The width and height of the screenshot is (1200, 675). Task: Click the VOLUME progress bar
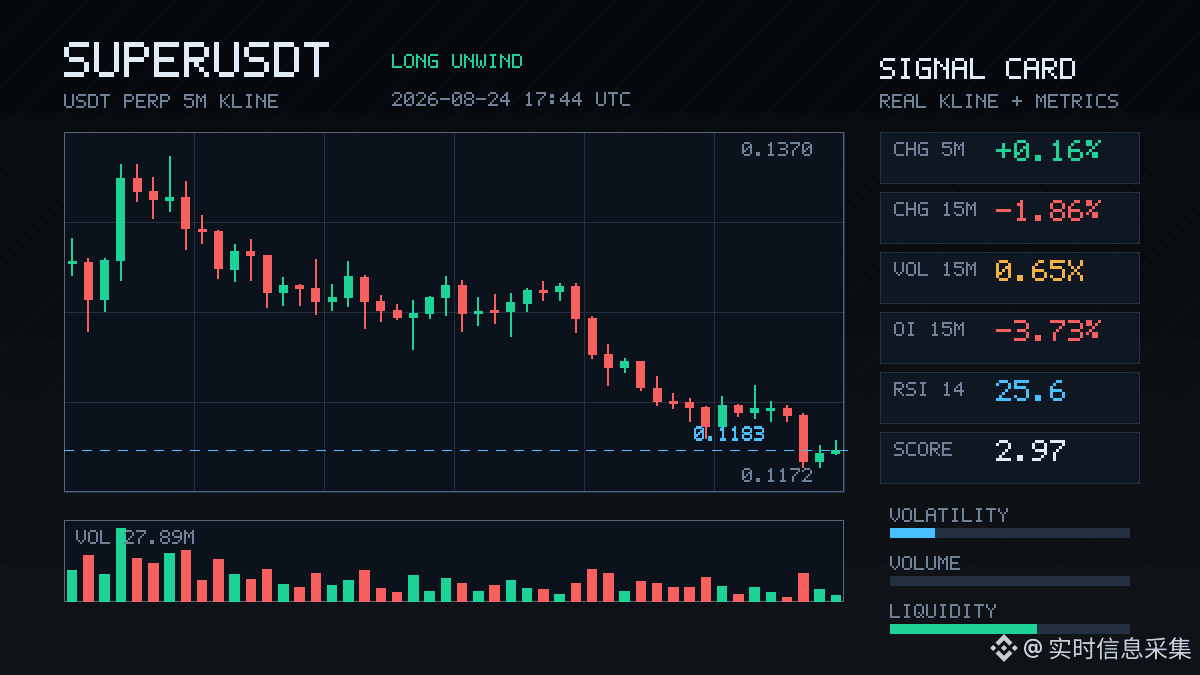pyautogui.click(x=1010, y=581)
